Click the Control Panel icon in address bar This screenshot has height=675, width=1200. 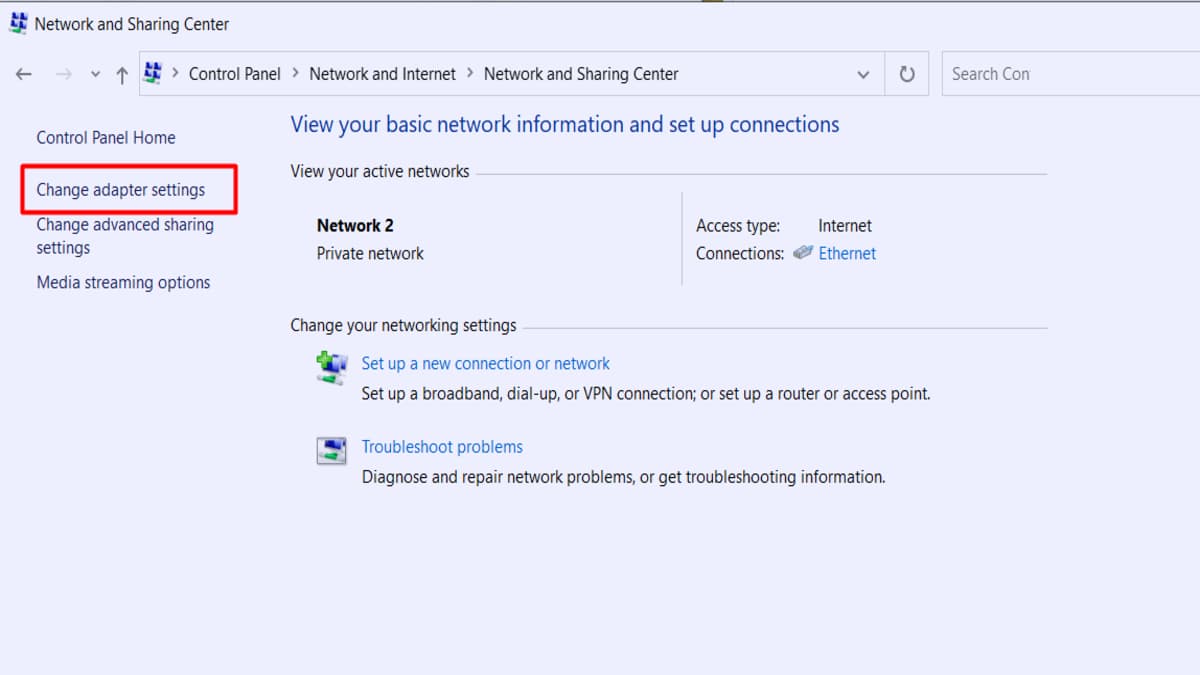coord(153,73)
